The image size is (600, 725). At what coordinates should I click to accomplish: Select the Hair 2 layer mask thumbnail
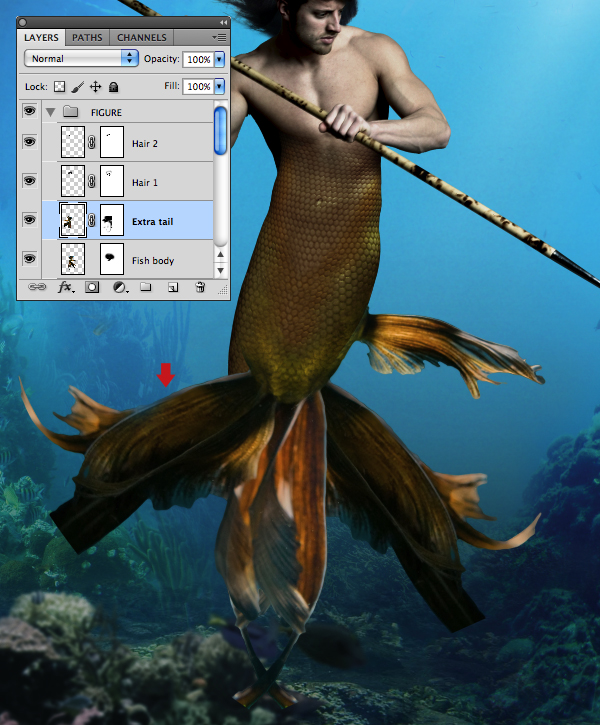click(x=112, y=142)
